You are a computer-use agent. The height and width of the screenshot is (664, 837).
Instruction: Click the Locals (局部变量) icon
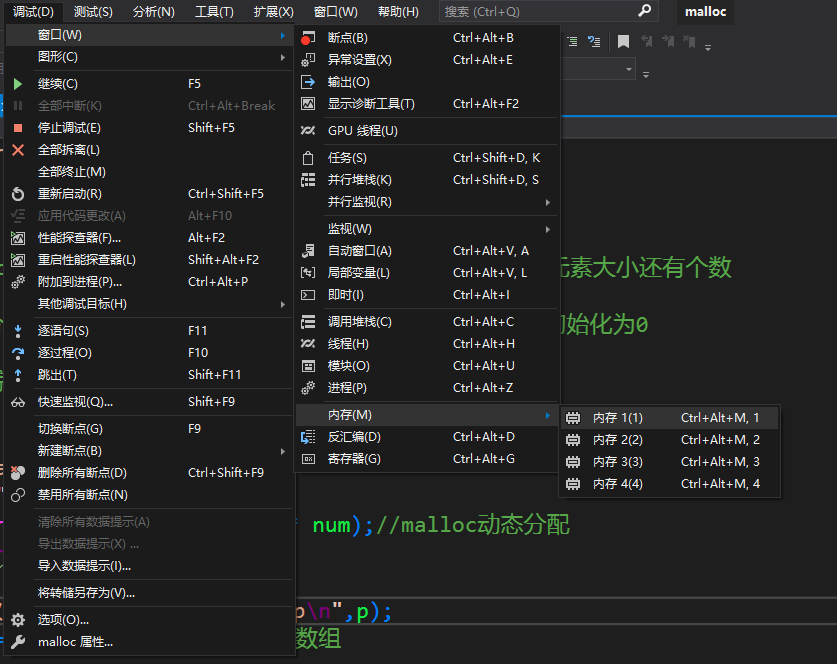pos(308,273)
